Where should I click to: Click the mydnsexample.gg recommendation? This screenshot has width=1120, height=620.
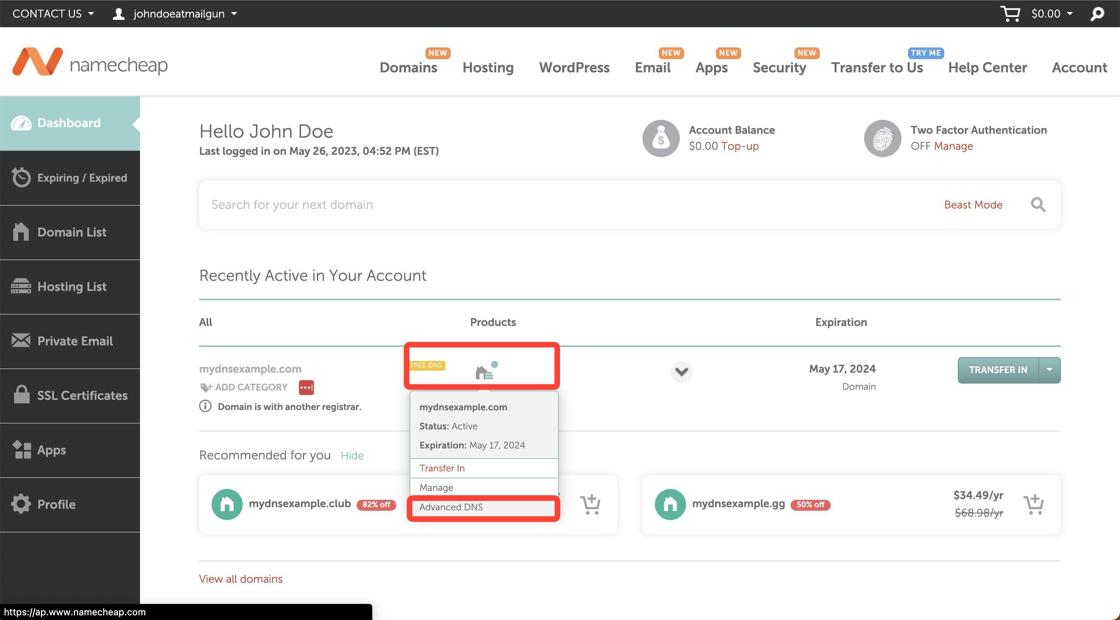pos(739,504)
